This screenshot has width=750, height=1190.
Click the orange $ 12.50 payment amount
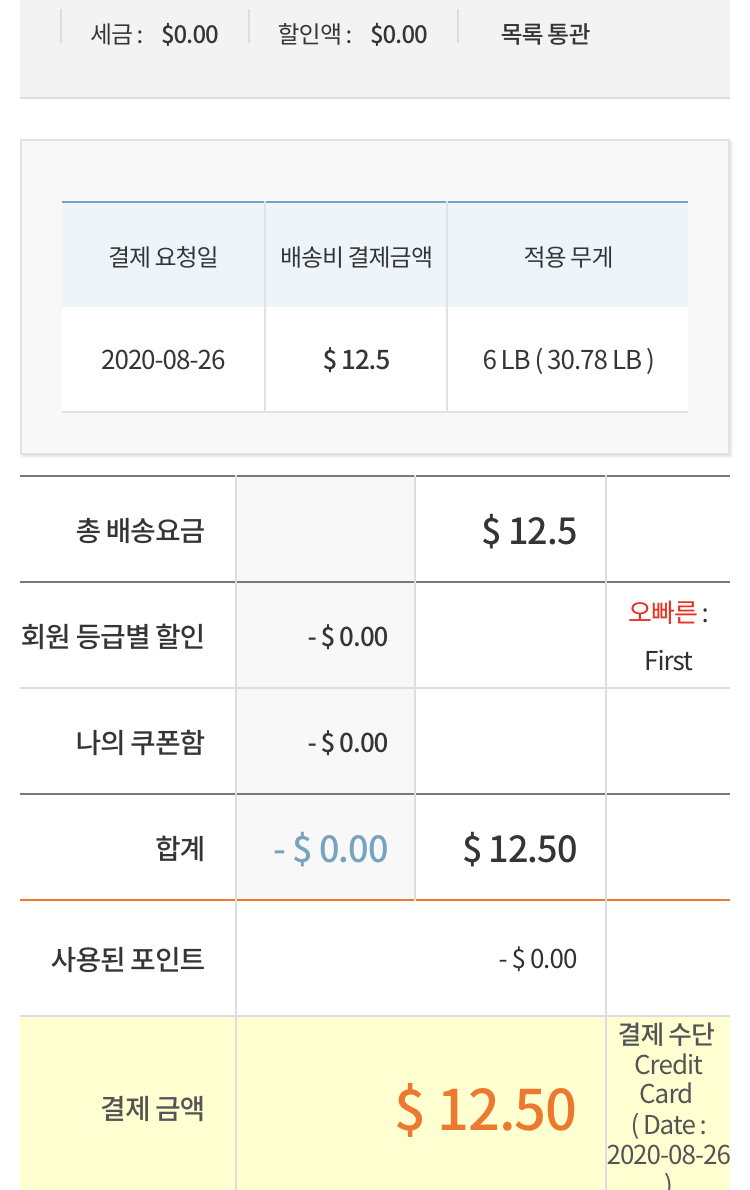(486, 1109)
